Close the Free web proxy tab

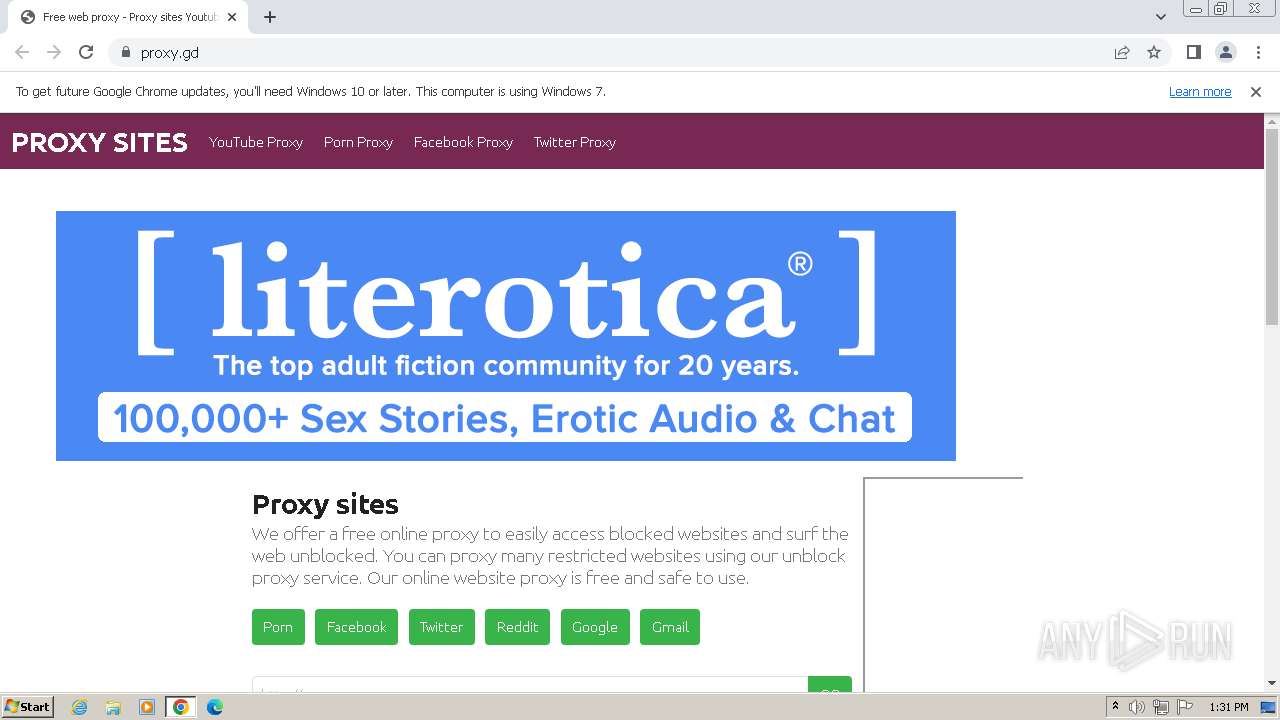232,17
